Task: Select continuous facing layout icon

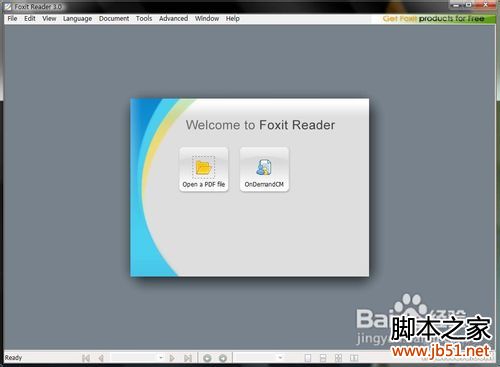Action: [x=338, y=358]
